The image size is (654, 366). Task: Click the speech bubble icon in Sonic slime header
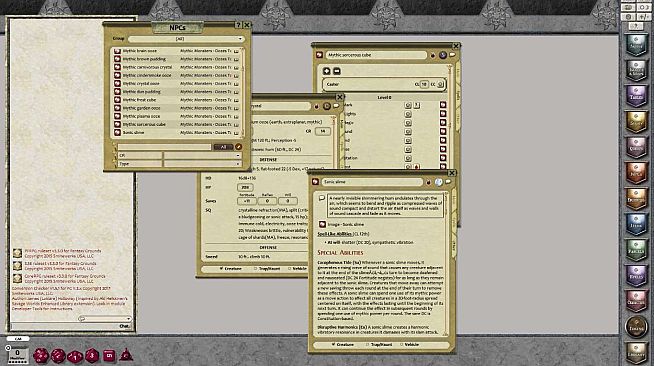point(448,182)
